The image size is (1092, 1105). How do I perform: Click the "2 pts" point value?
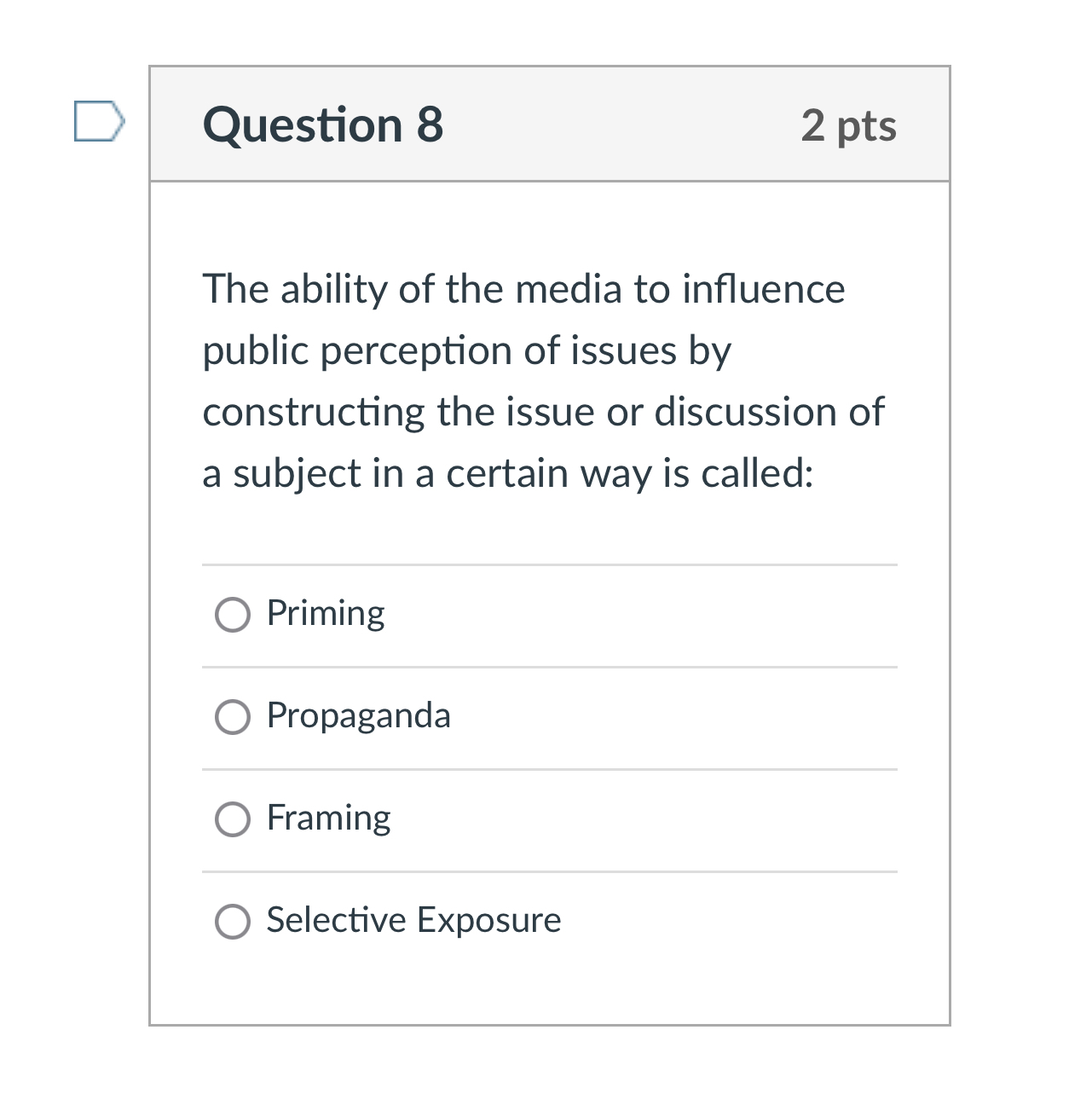[x=848, y=126]
